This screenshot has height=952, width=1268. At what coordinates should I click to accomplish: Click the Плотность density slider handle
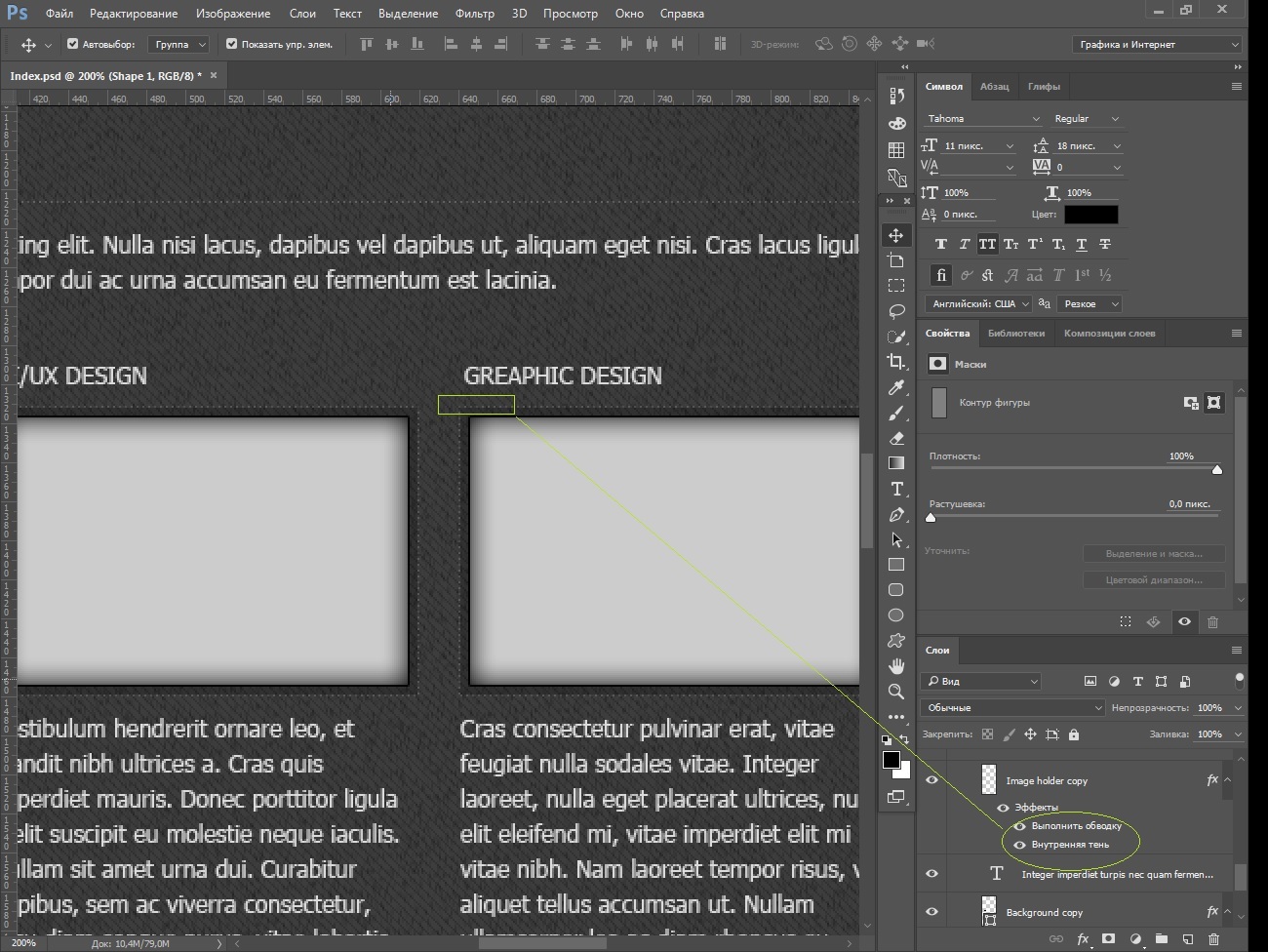[x=1217, y=469]
